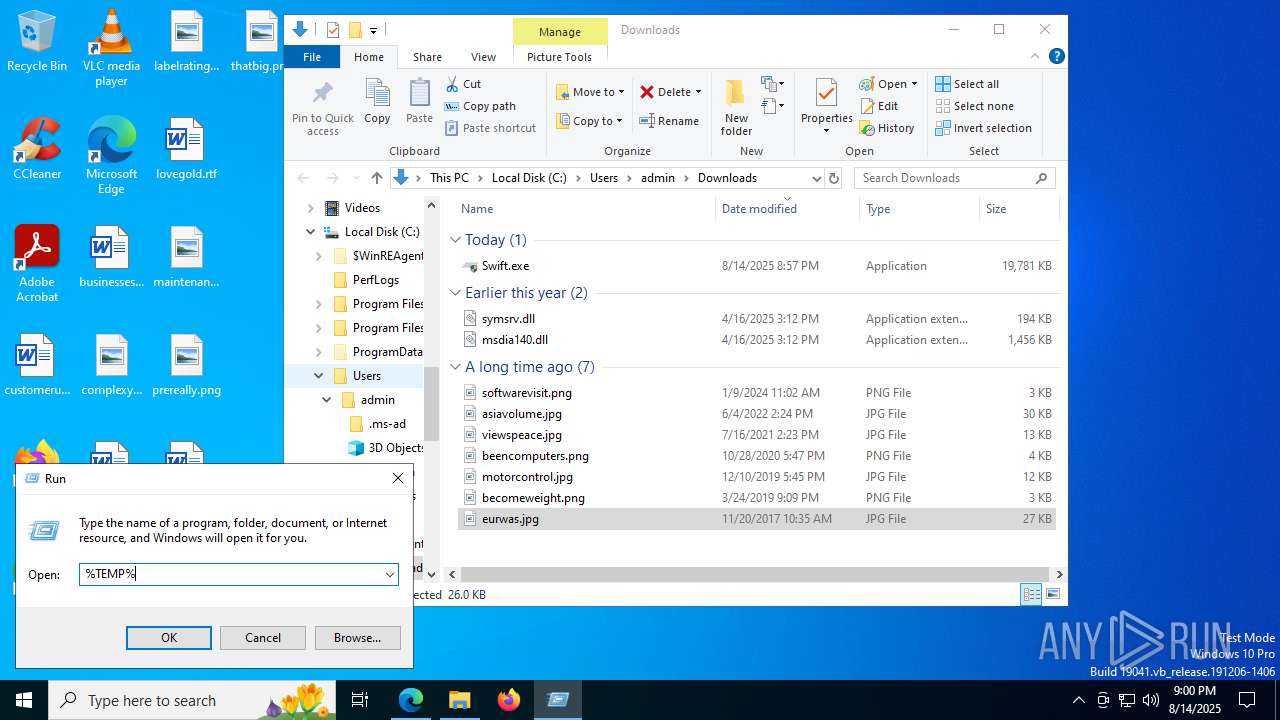The width and height of the screenshot is (1280, 720).
Task: Click the Windows Start button
Action: (24, 700)
